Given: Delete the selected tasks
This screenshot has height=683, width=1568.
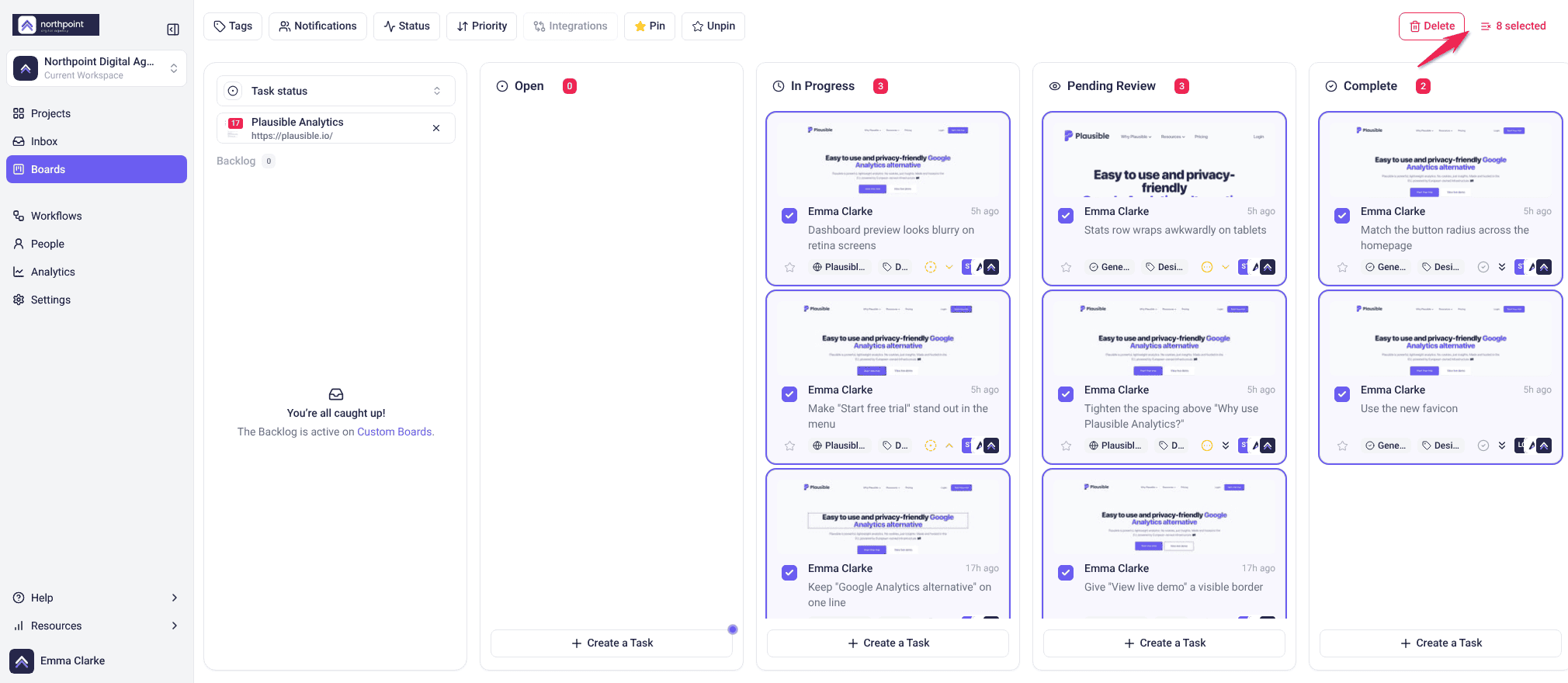Looking at the screenshot, I should [x=1432, y=26].
